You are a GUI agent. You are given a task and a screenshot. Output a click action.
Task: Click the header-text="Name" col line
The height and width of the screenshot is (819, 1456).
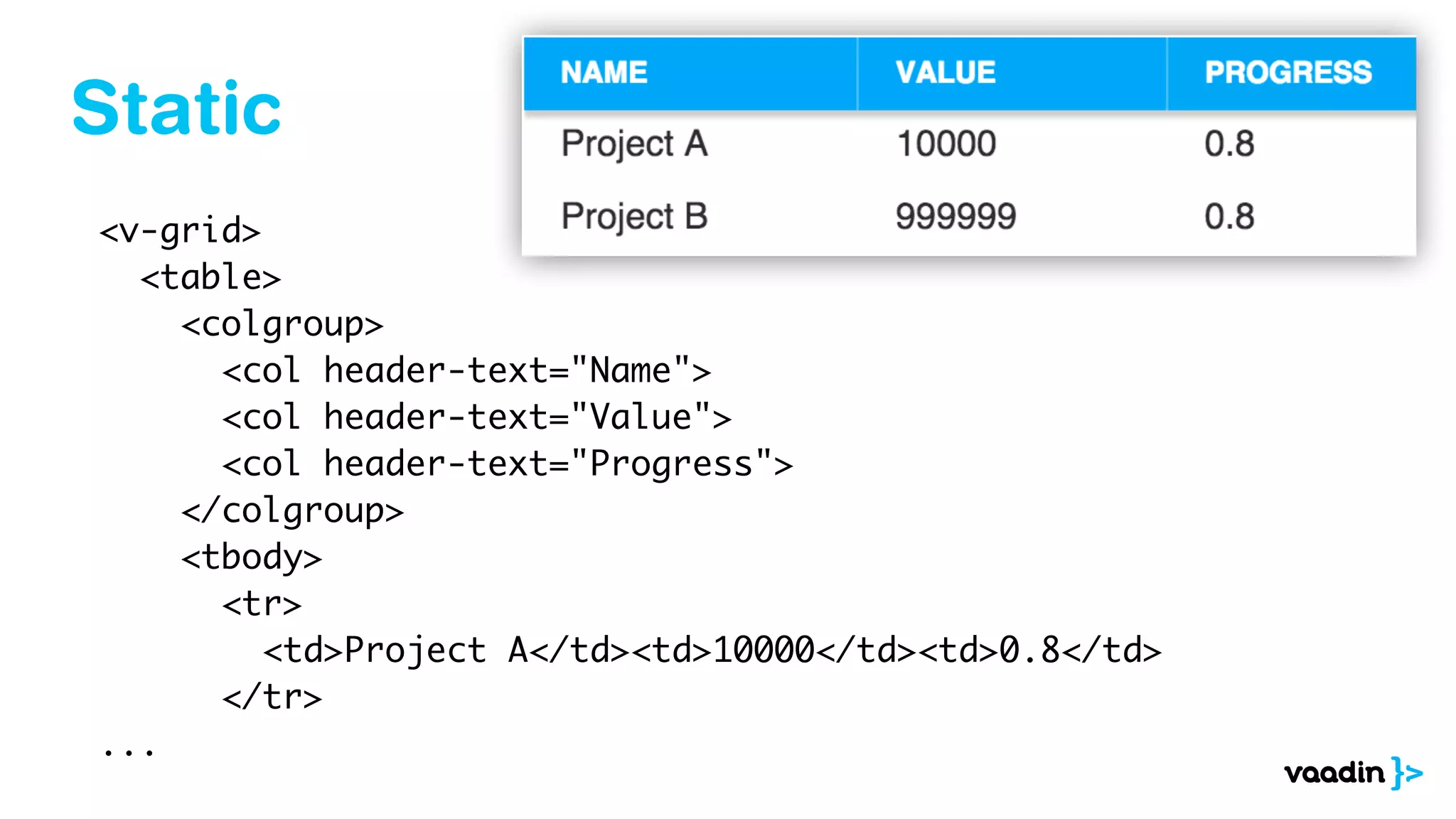pyautogui.click(x=466, y=371)
